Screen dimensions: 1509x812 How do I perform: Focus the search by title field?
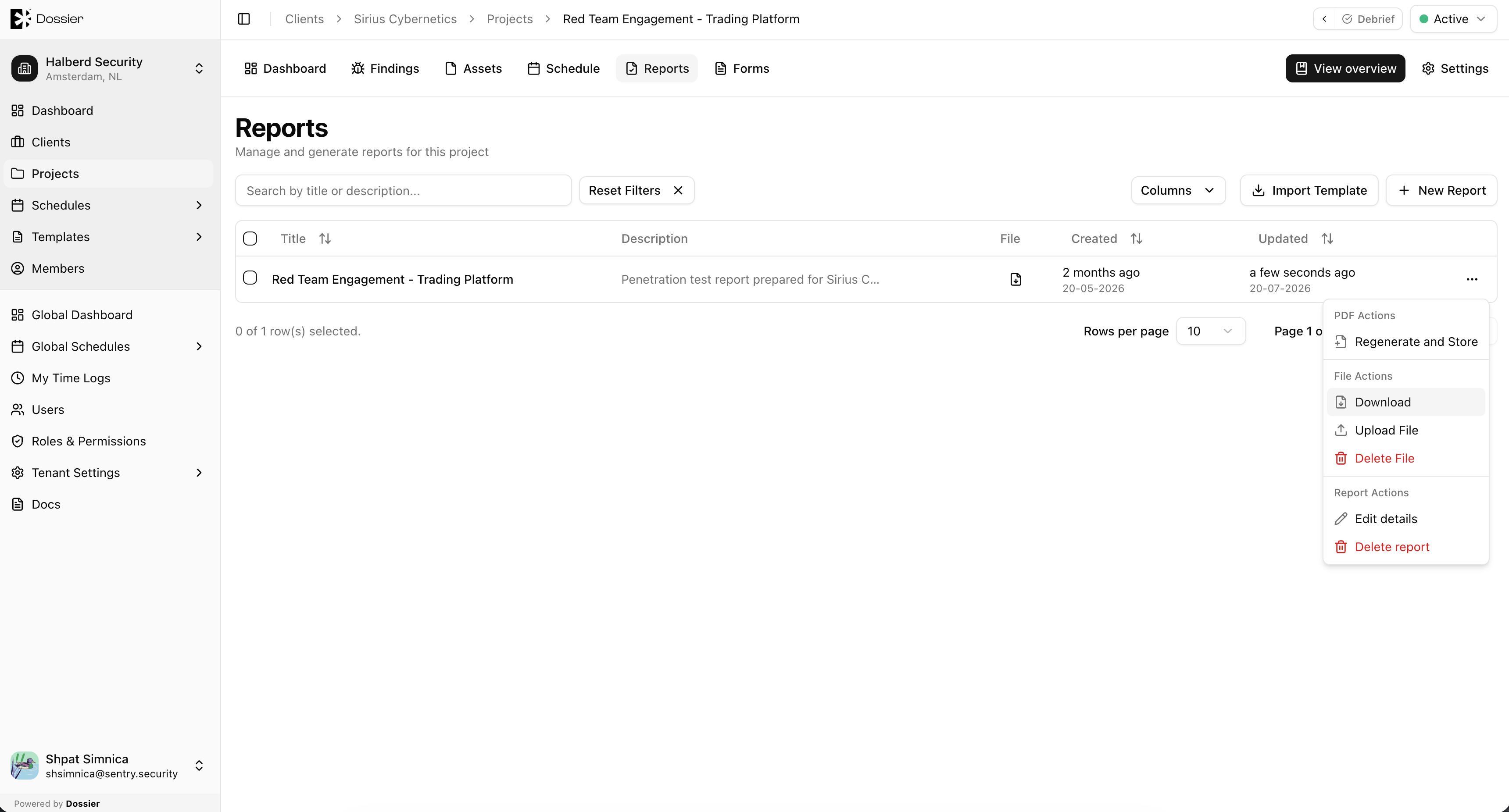click(x=403, y=190)
